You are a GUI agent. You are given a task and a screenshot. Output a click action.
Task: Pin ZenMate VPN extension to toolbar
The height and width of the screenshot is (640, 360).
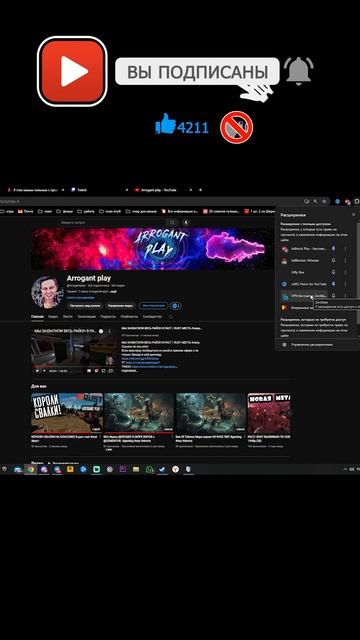coord(333,296)
